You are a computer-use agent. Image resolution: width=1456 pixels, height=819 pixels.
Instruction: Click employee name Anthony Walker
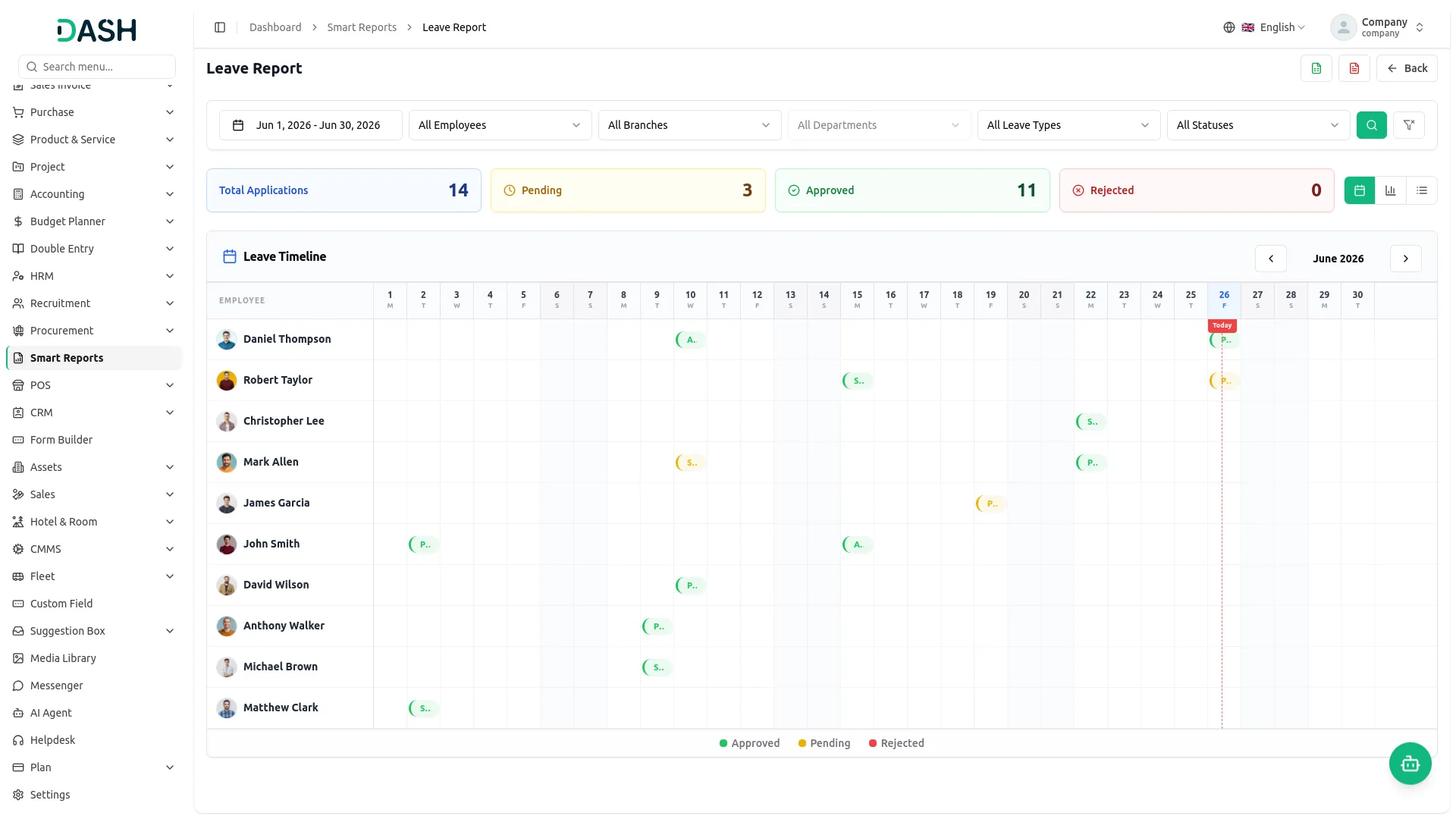point(284,626)
